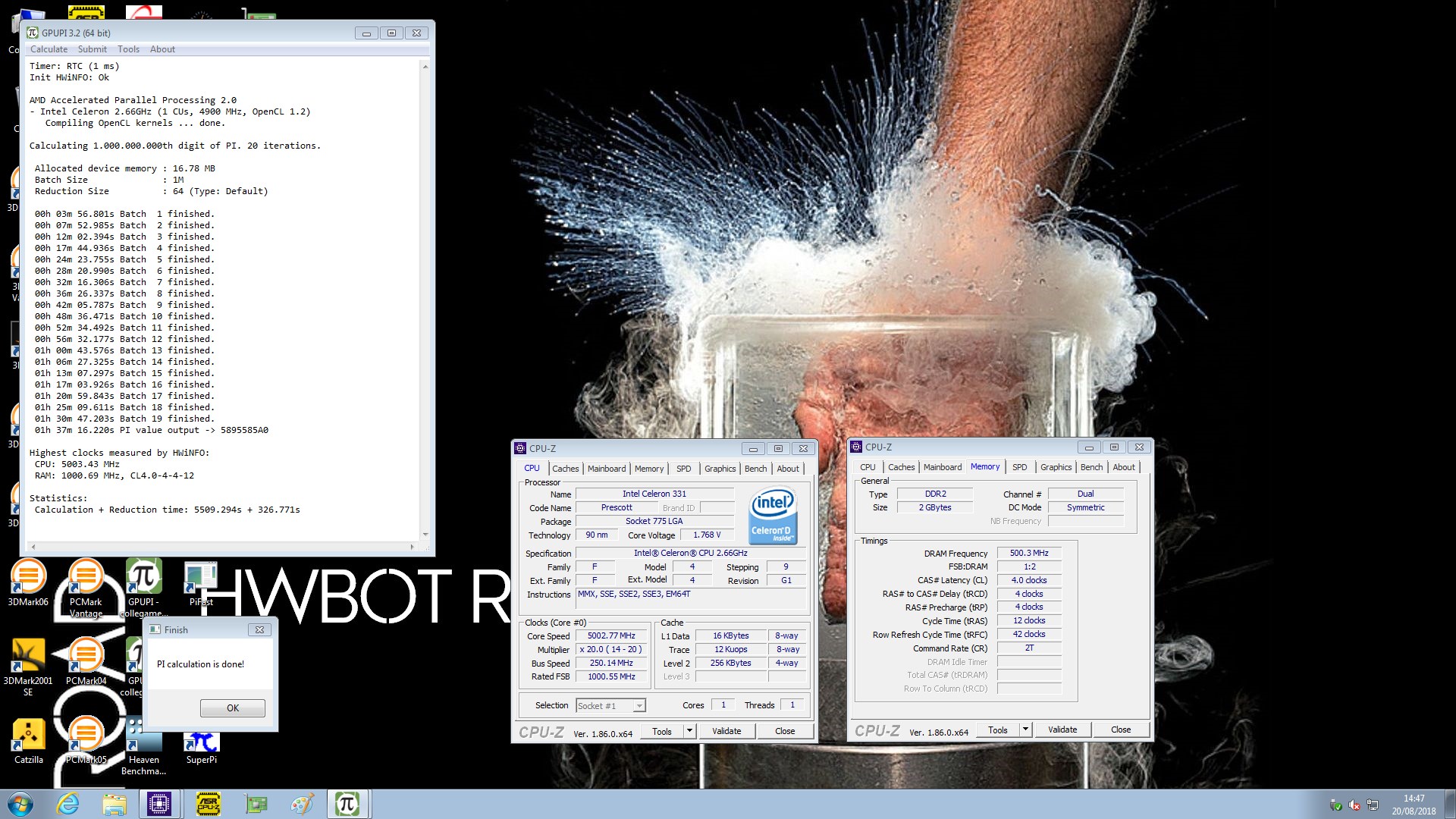
Task: Open the PCMark05 desktop shortcut
Action: click(x=86, y=740)
